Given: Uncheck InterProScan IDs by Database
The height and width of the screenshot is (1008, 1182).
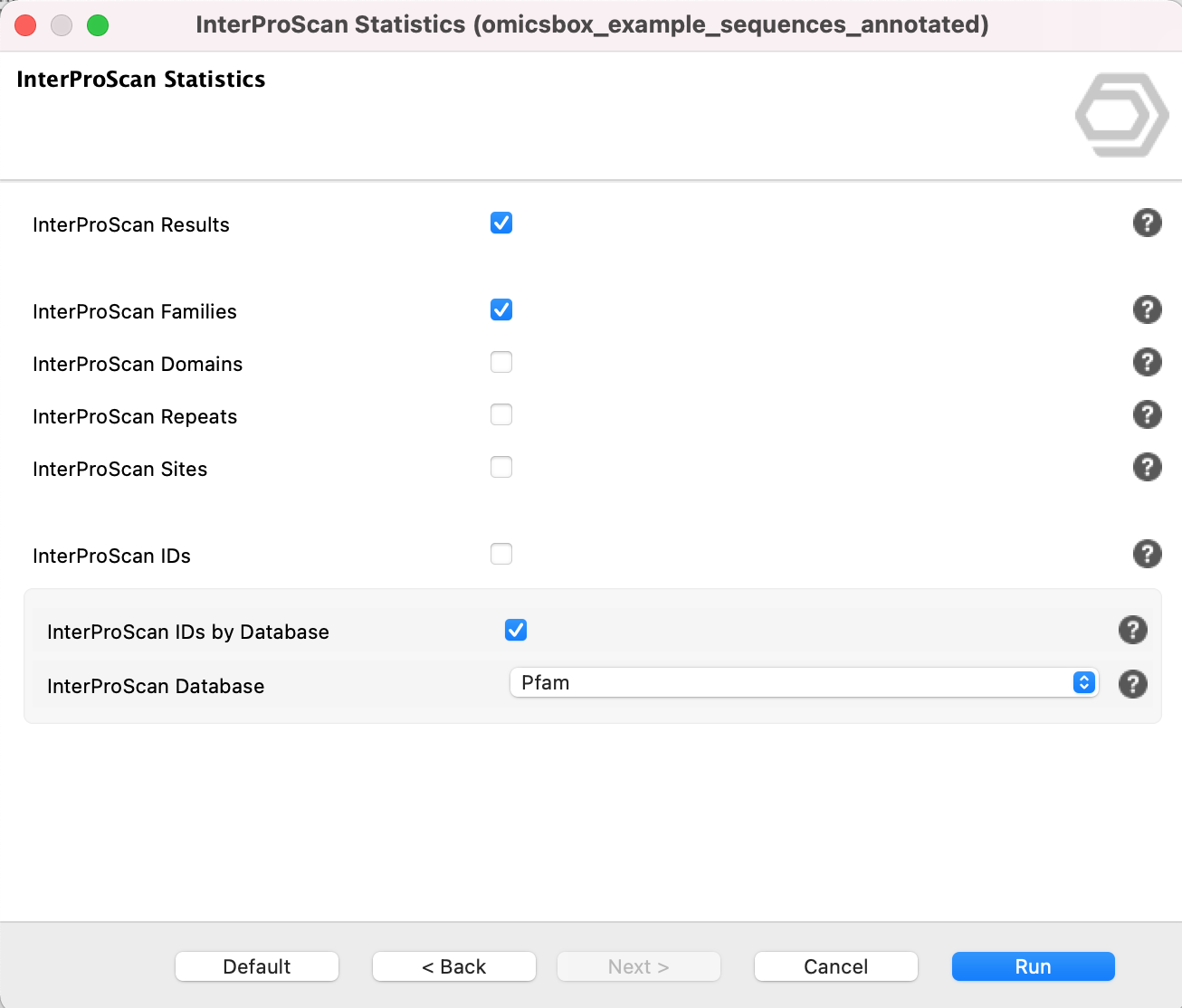Looking at the screenshot, I should tap(516, 630).
